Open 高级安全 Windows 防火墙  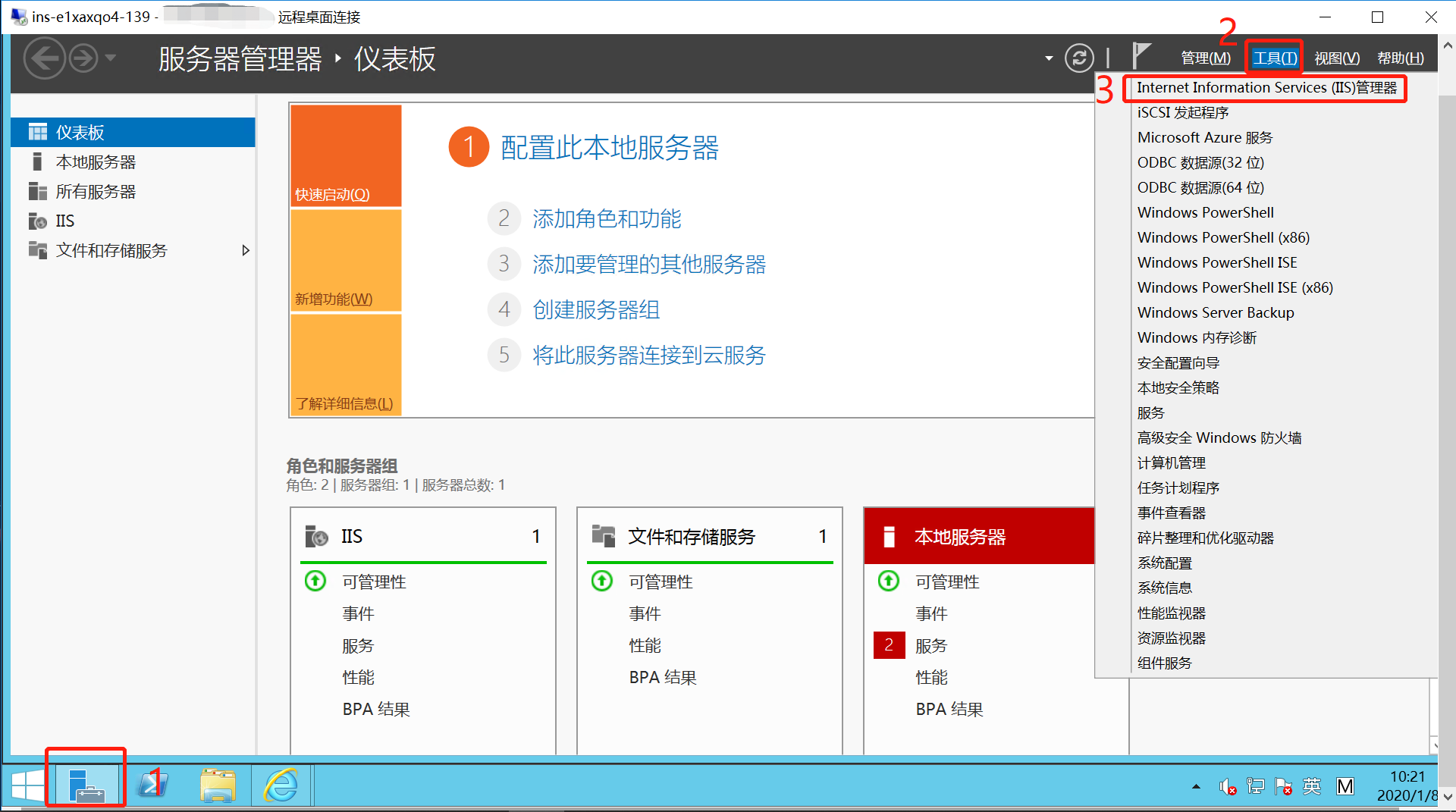(1219, 438)
